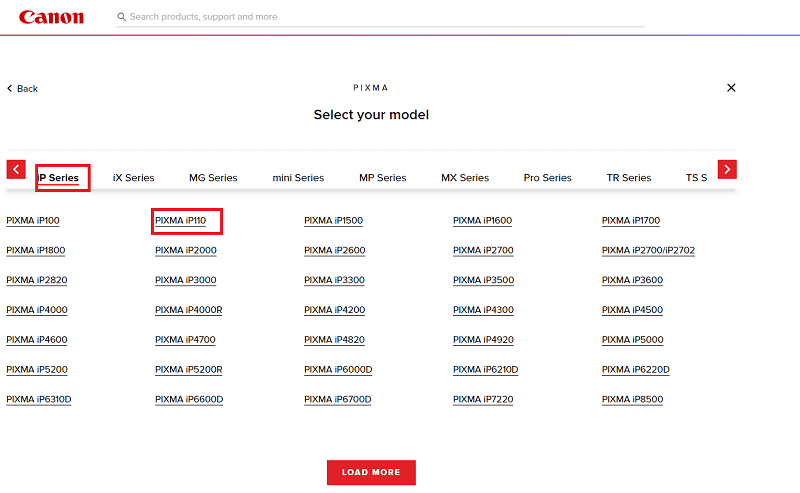This screenshot has width=800, height=493.
Task: Pick PIXMA iP4700 from the list
Action: (185, 339)
